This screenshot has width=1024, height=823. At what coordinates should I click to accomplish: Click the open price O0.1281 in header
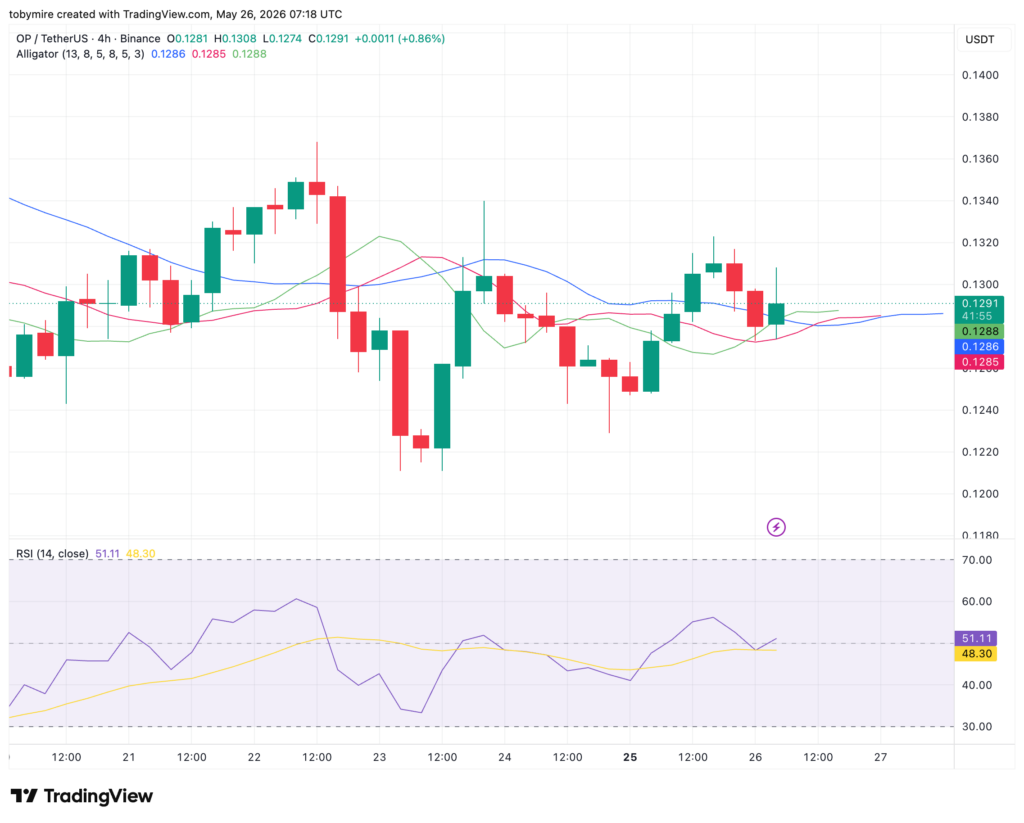pos(187,39)
